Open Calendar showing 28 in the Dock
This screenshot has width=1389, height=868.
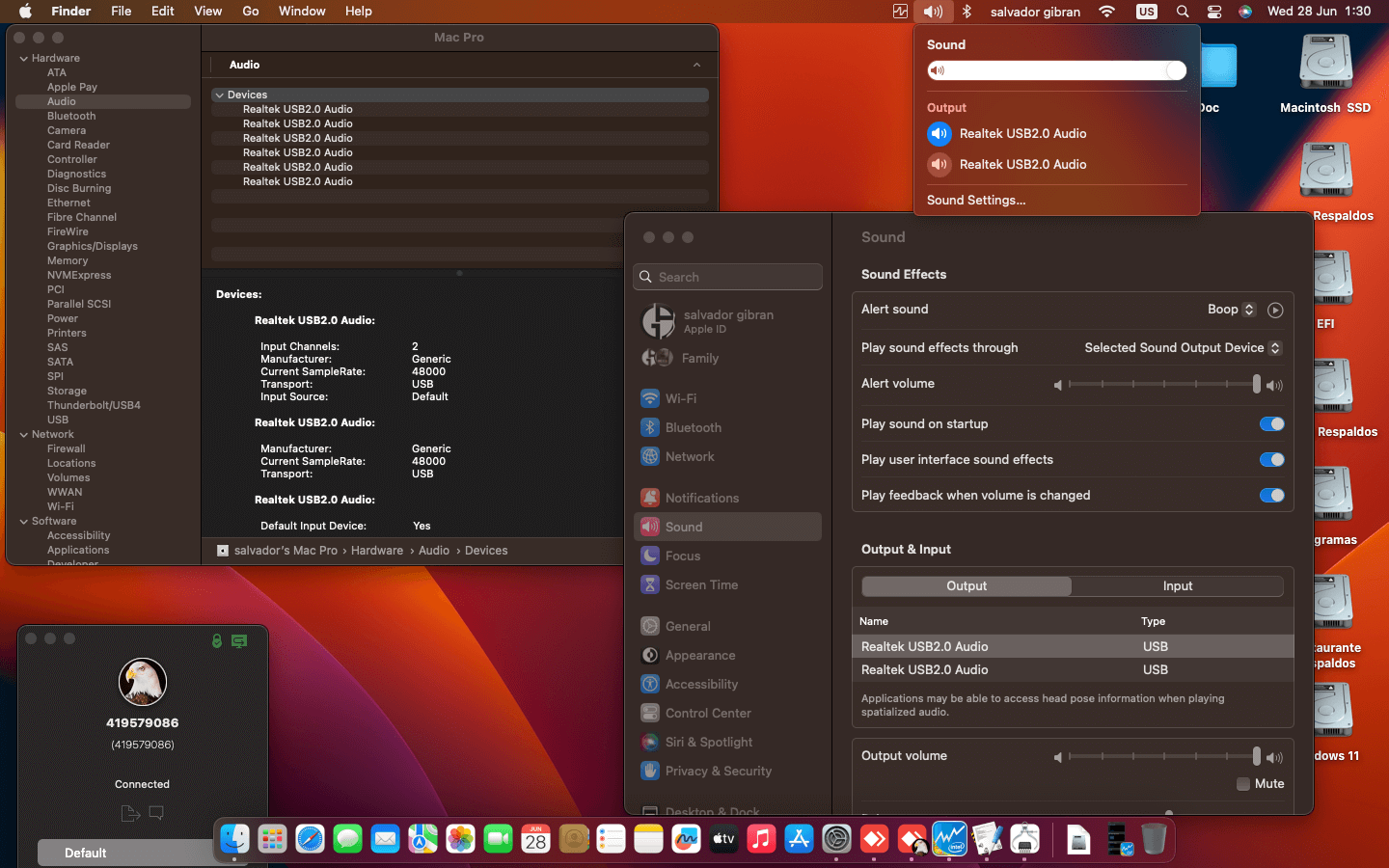pyautogui.click(x=535, y=839)
